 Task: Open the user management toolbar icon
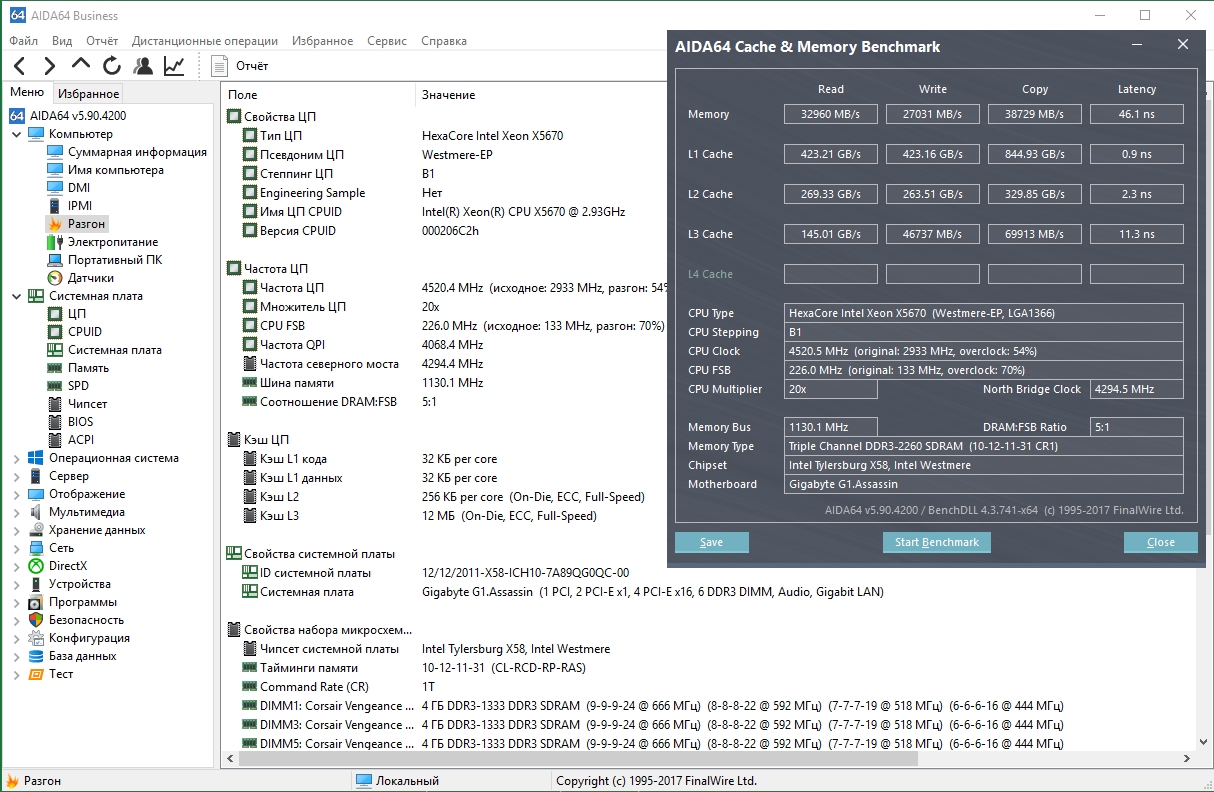click(143, 66)
